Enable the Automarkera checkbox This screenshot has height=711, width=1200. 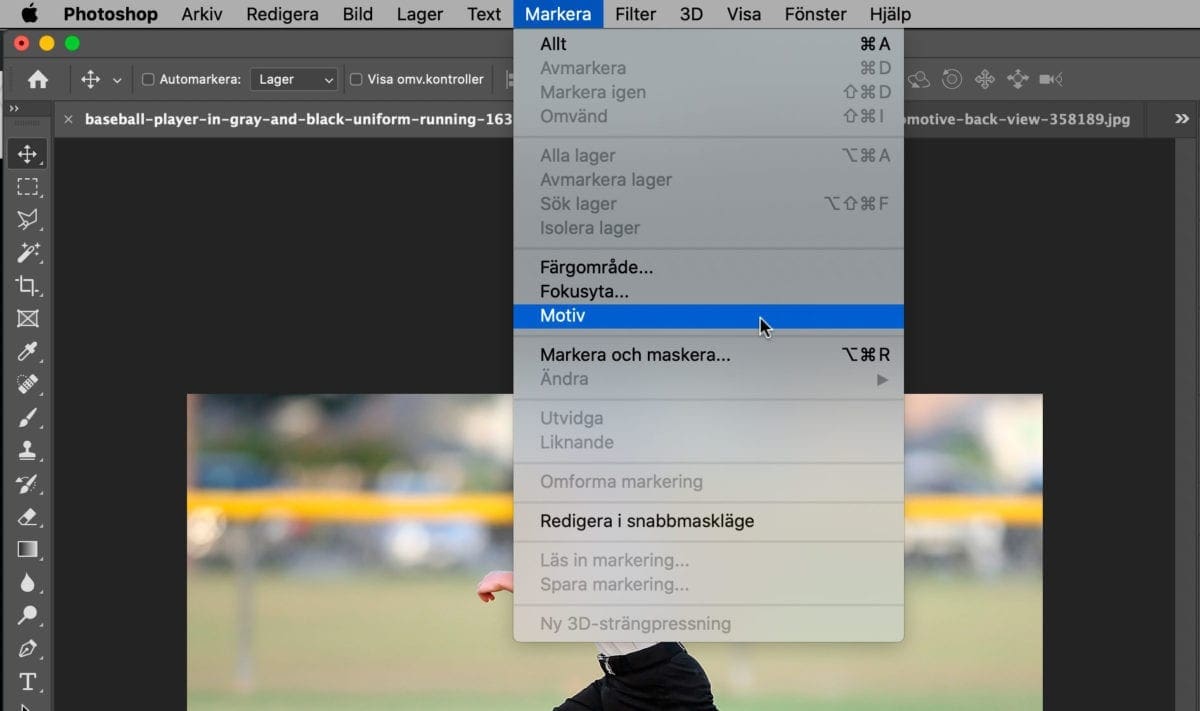148,80
